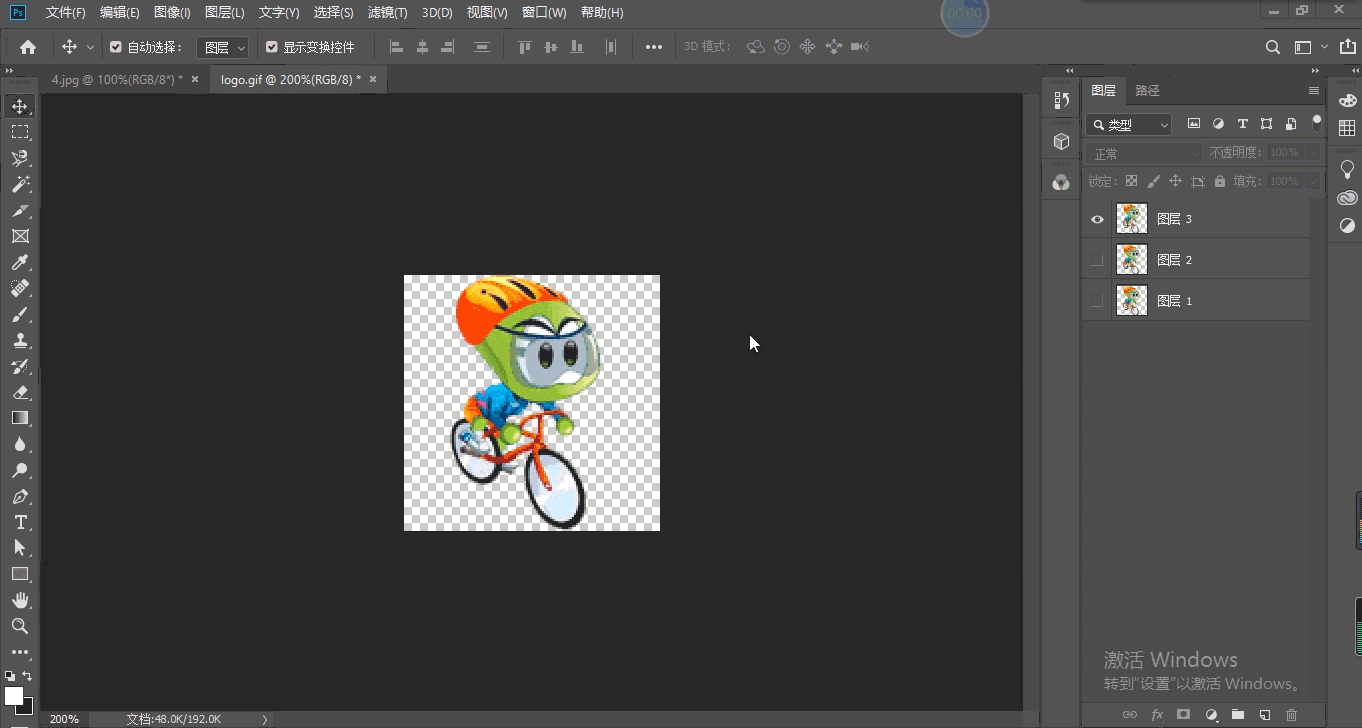Open the 滤镜(T) menu
The image size is (1362, 728).
pyautogui.click(x=388, y=13)
